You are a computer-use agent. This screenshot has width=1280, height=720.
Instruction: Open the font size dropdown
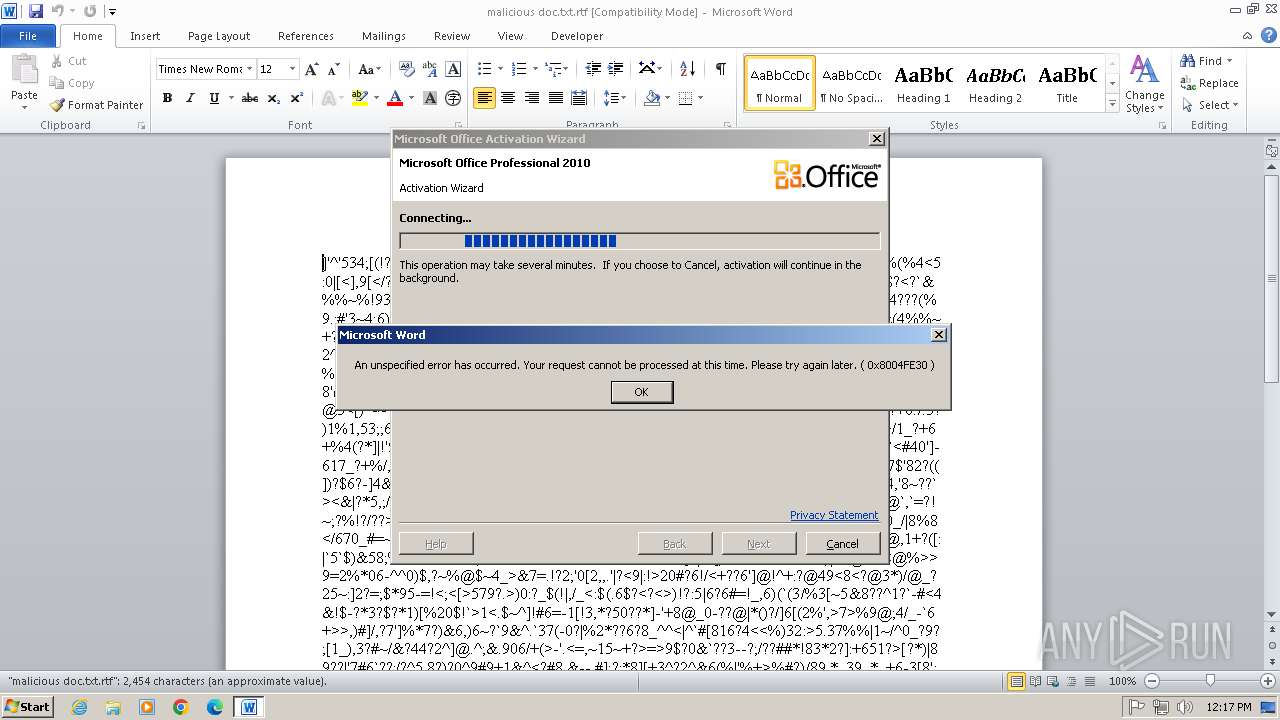[x=293, y=69]
